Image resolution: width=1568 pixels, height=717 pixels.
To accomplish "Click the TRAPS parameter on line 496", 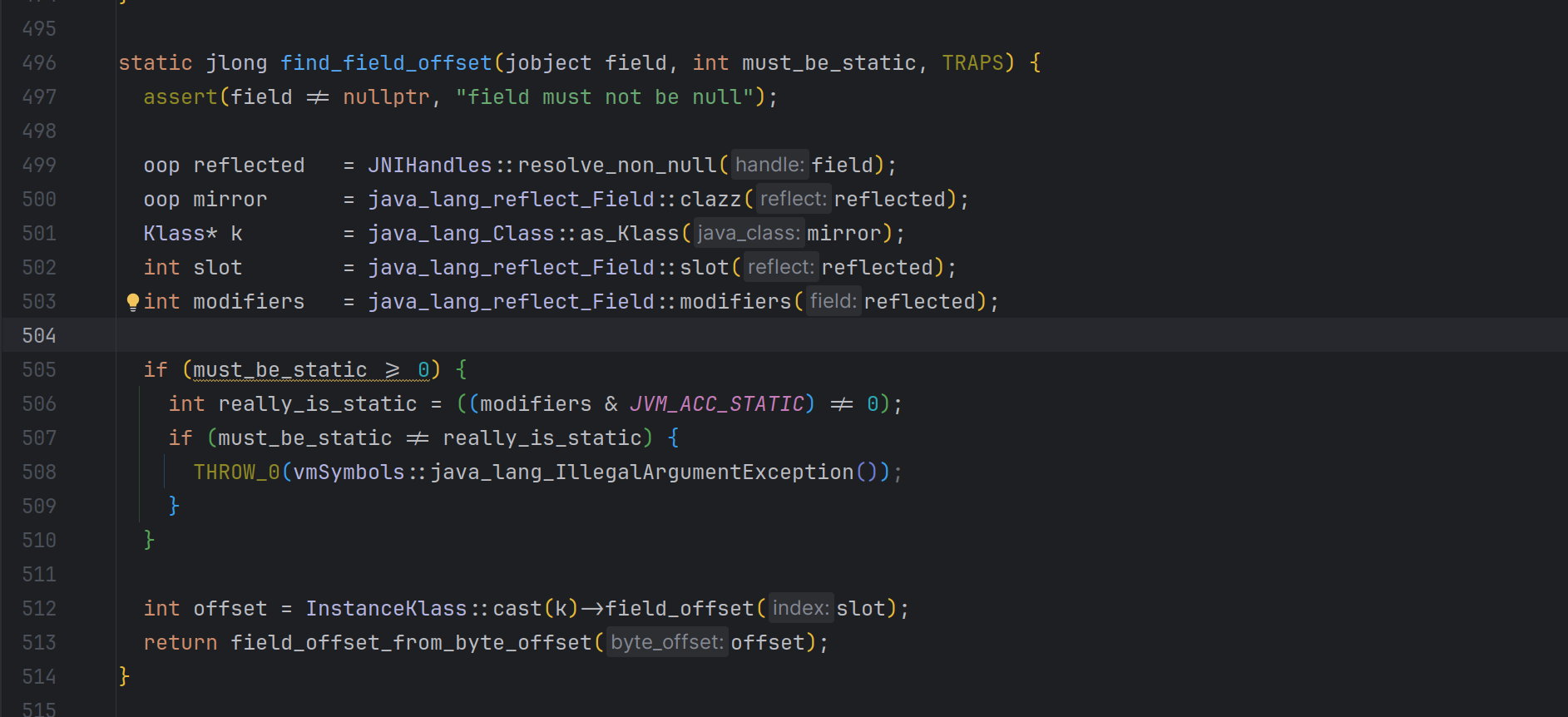I will (x=972, y=63).
